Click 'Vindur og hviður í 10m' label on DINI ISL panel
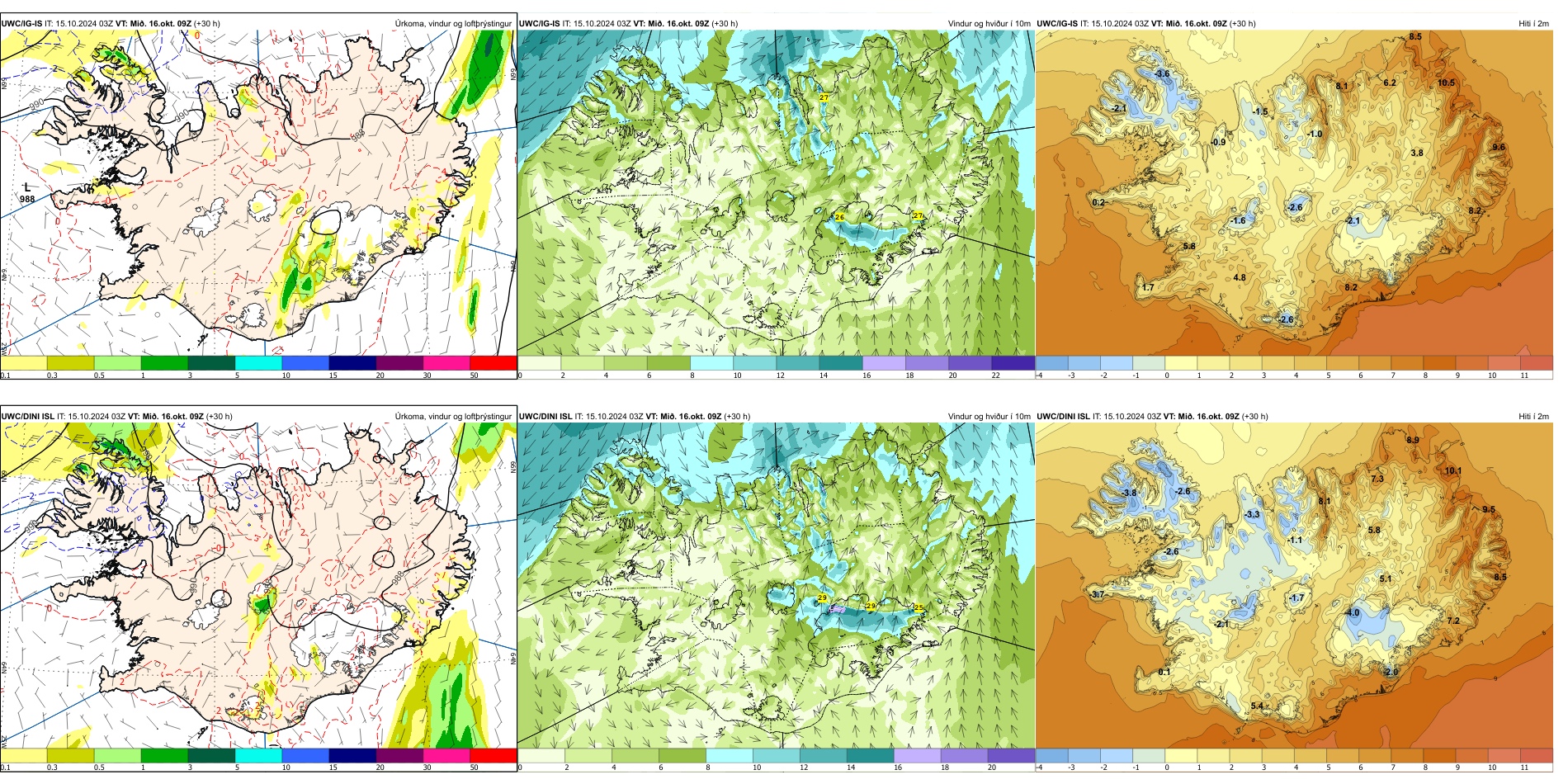 click(x=989, y=417)
